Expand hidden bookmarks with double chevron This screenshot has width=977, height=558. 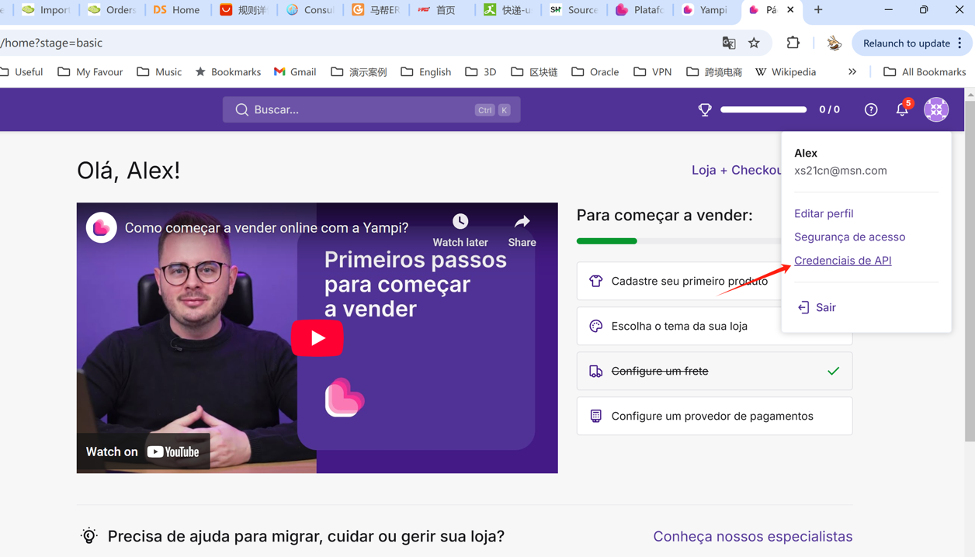click(852, 72)
